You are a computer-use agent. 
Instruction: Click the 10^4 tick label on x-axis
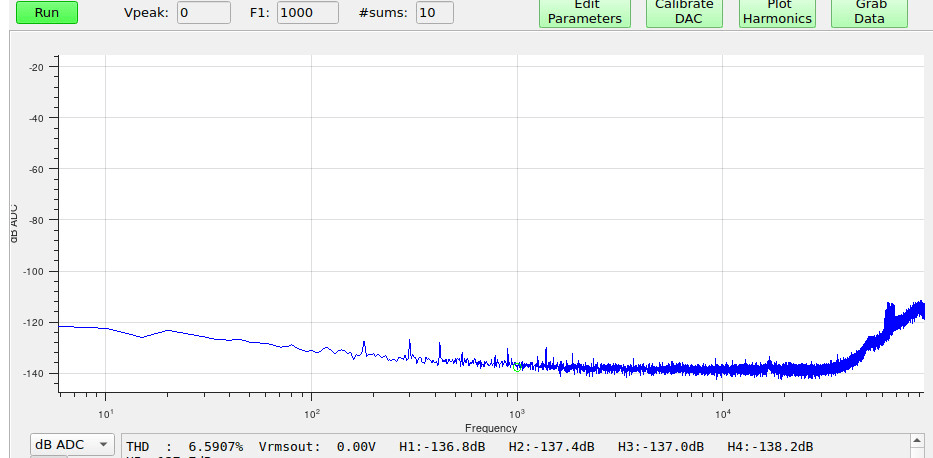click(x=722, y=412)
